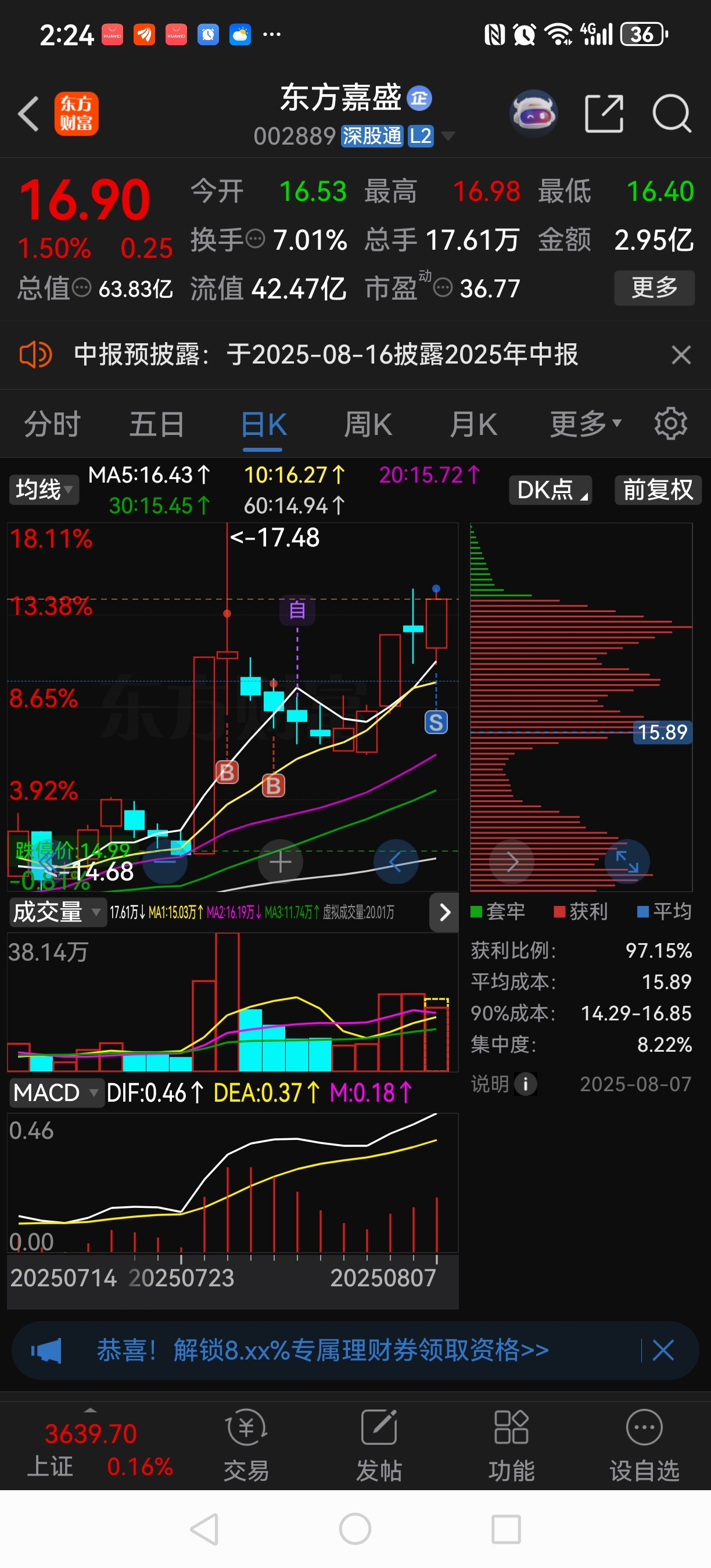Tap the 自 marker on chart
The image size is (711, 1568).
pyautogui.click(x=297, y=609)
